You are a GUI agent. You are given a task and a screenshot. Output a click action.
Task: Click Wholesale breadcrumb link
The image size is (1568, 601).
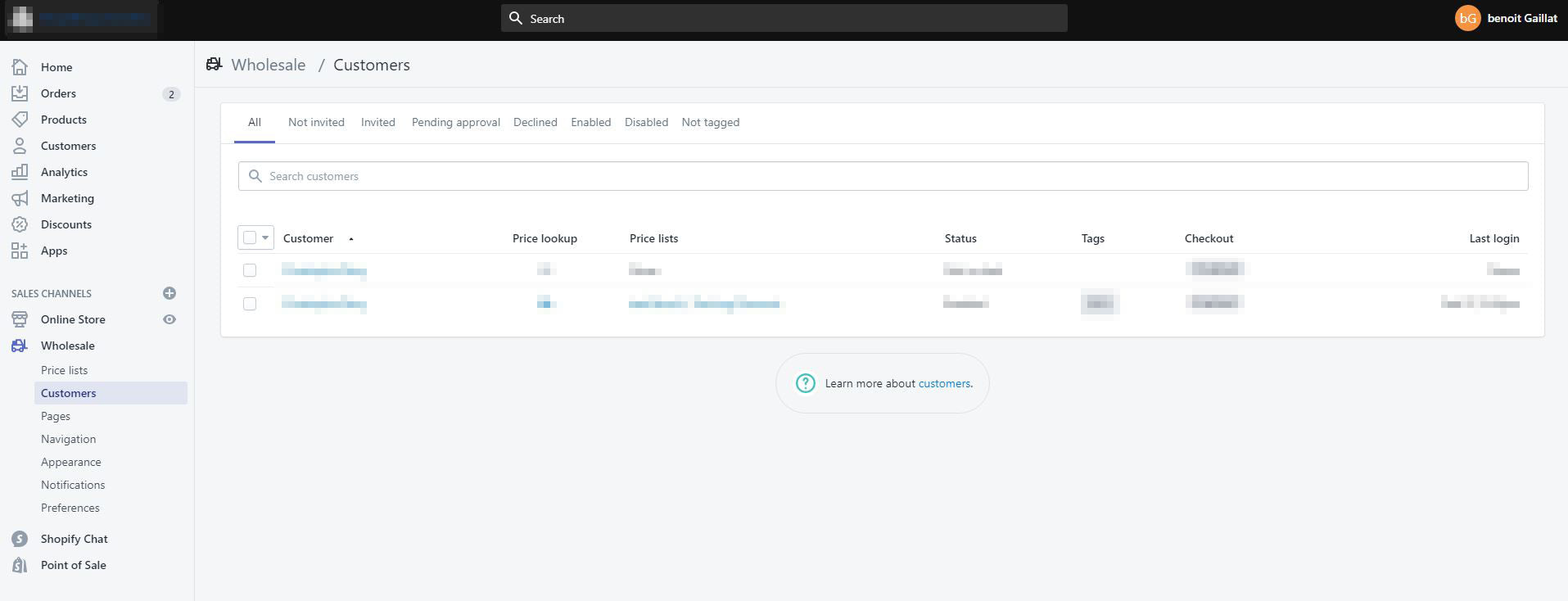tap(269, 65)
